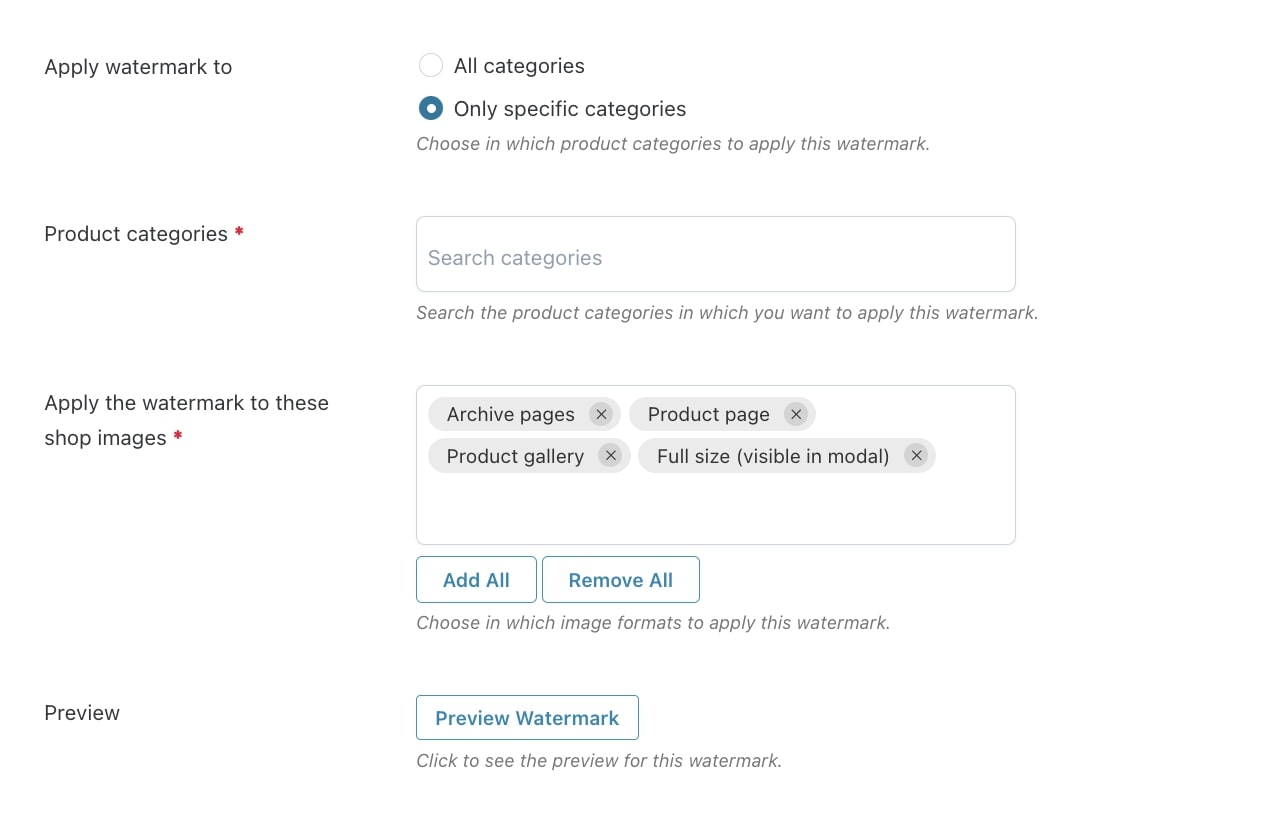The image size is (1264, 826).
Task: Click the Preview field label
Action: (x=82, y=713)
